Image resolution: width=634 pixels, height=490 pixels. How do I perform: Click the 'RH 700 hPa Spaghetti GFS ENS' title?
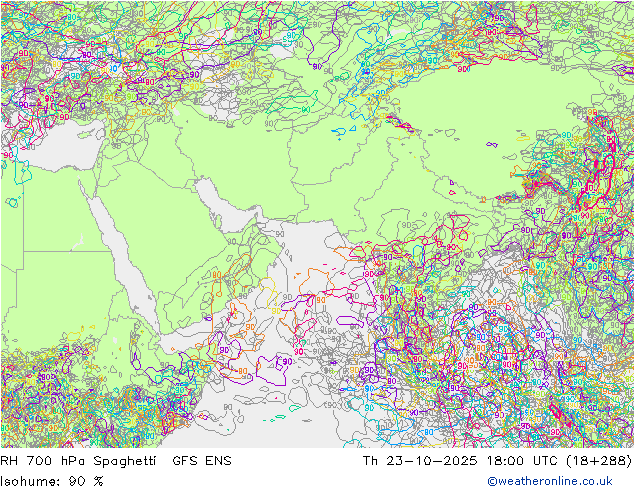click(x=116, y=460)
